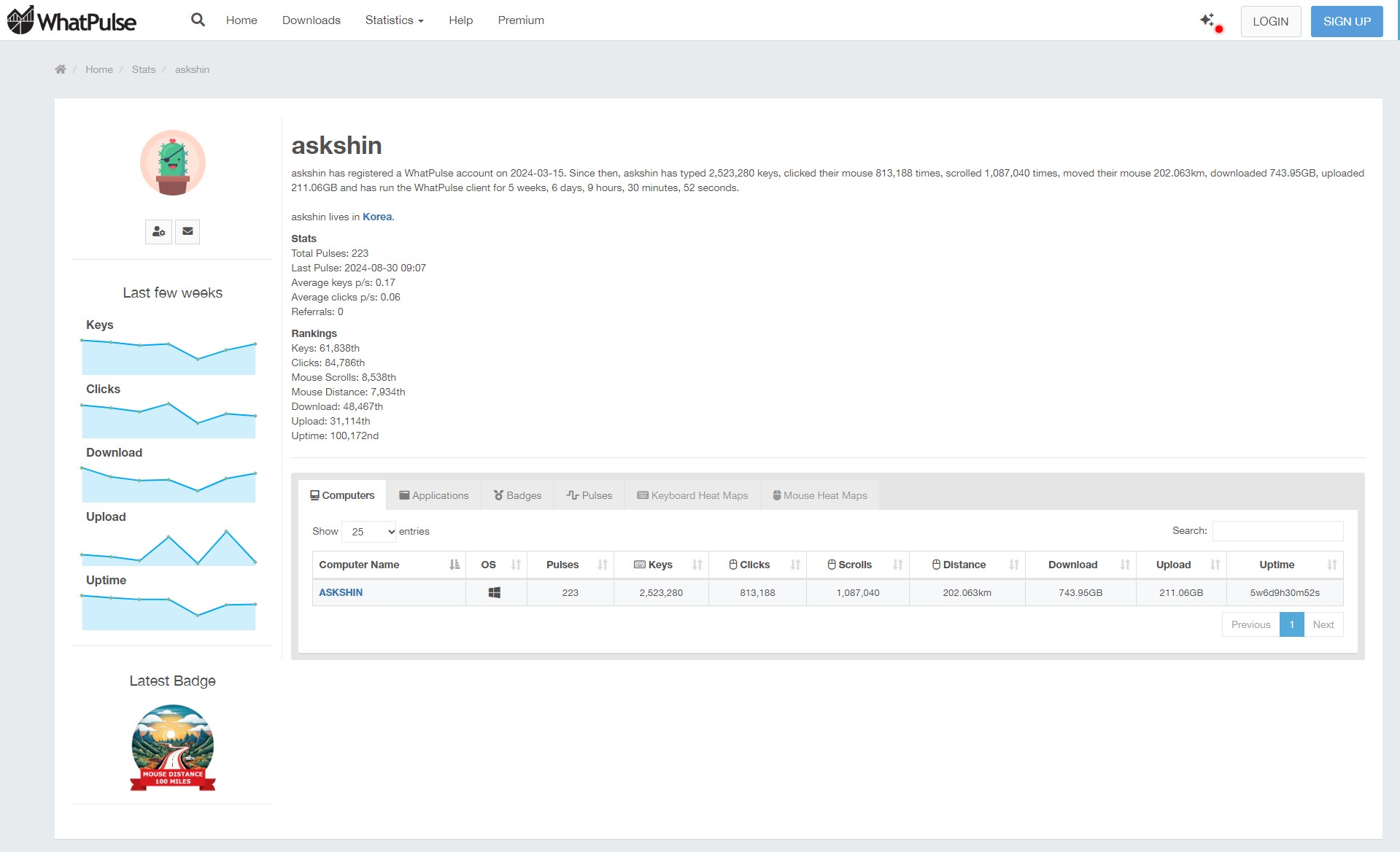The image size is (1400, 852).
Task: Open the Statistics dropdown menu
Action: 394,20
